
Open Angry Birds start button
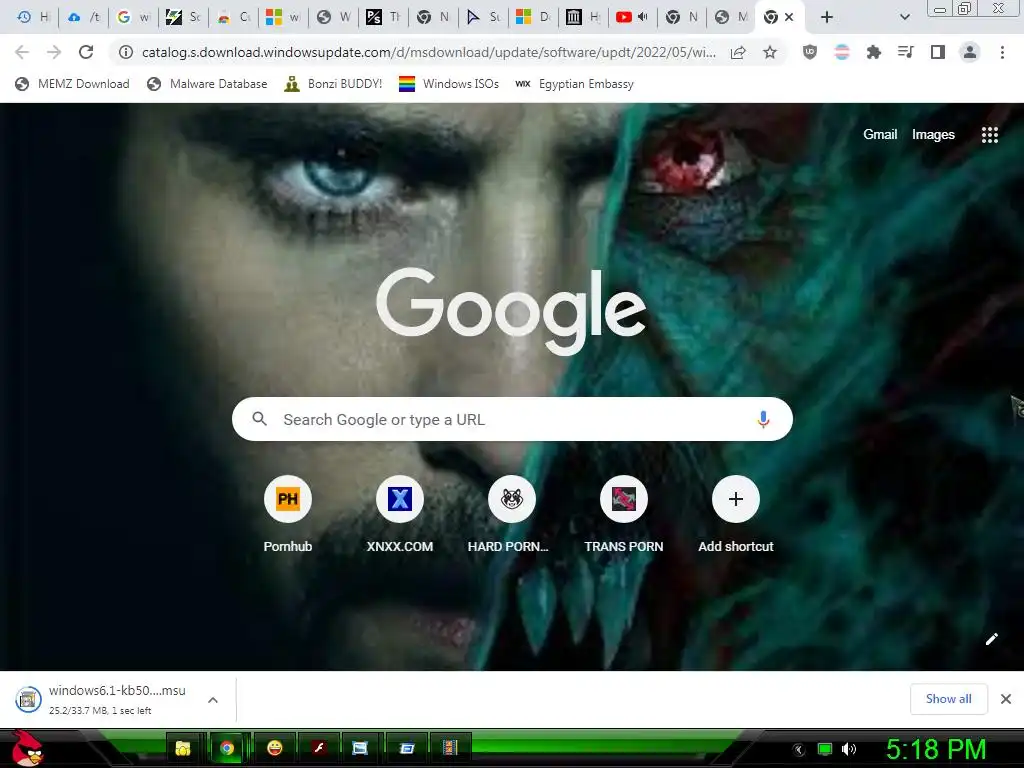click(x=27, y=748)
